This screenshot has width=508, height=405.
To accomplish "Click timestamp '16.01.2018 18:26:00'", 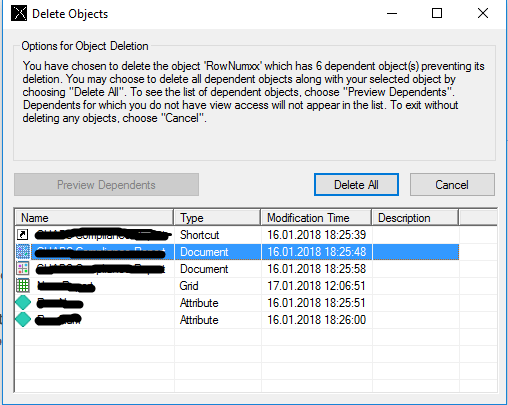I will pos(317,320).
